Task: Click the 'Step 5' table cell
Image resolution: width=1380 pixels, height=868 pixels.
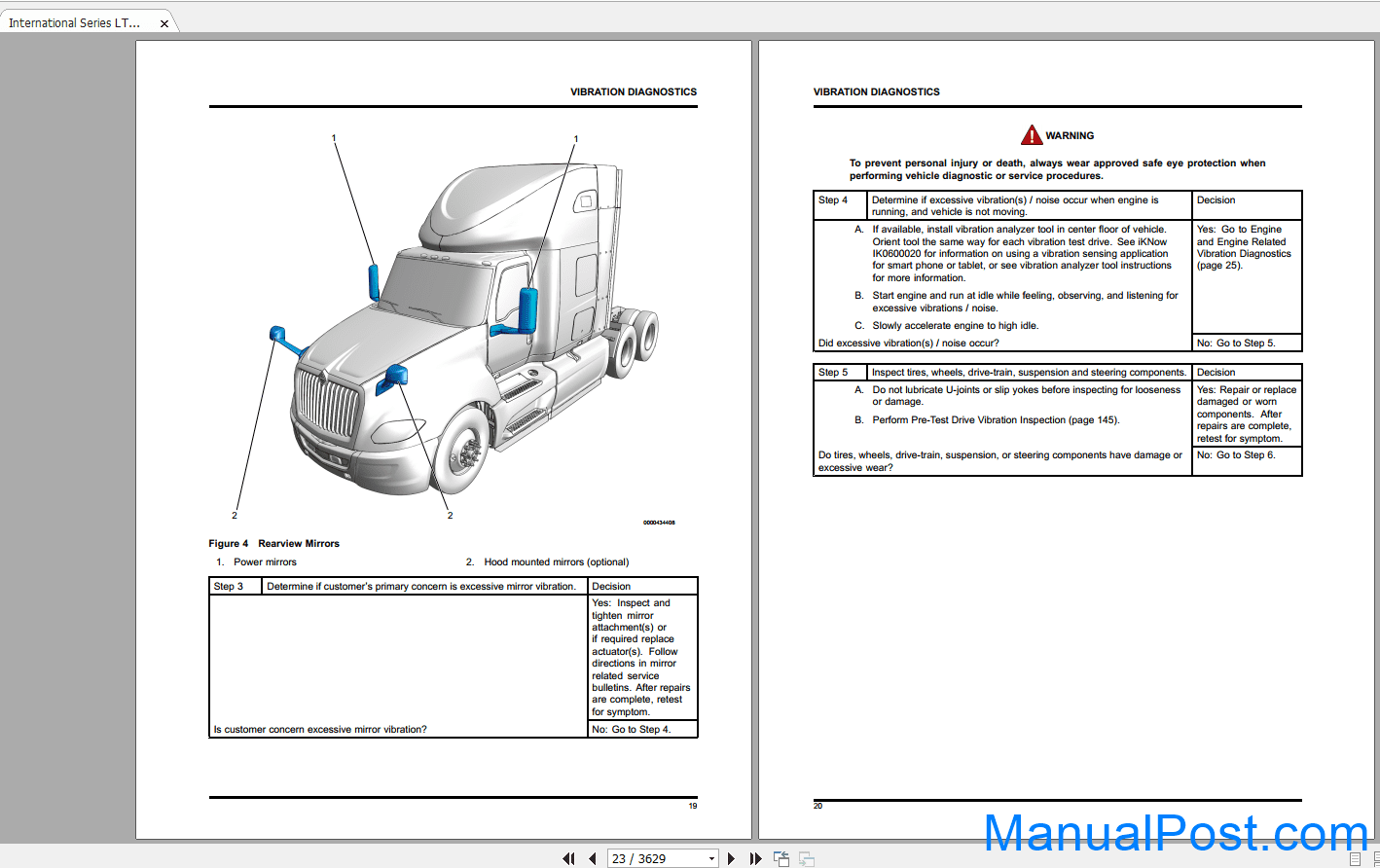Action: click(x=840, y=372)
